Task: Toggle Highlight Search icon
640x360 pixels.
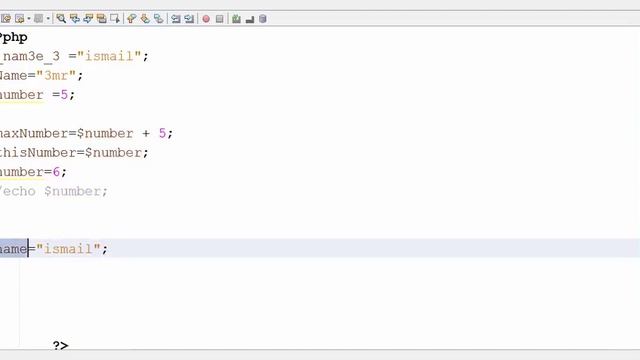Action: click(x=102, y=19)
